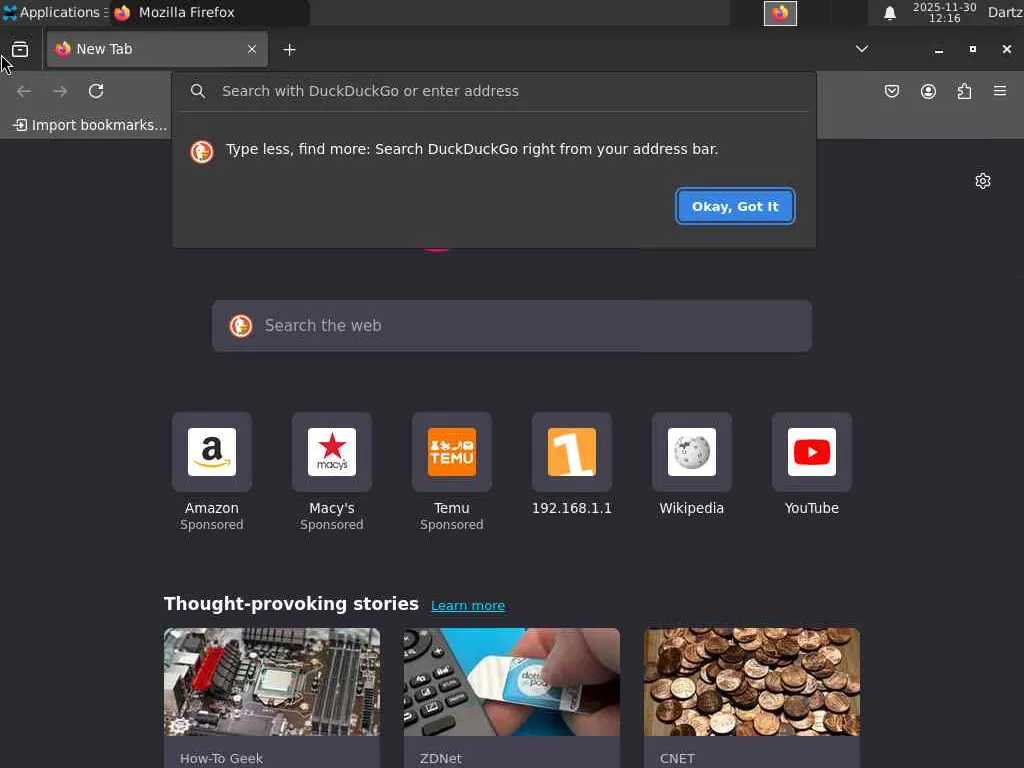
Task: Open the How-To Geek story thumbnail
Action: point(272,682)
